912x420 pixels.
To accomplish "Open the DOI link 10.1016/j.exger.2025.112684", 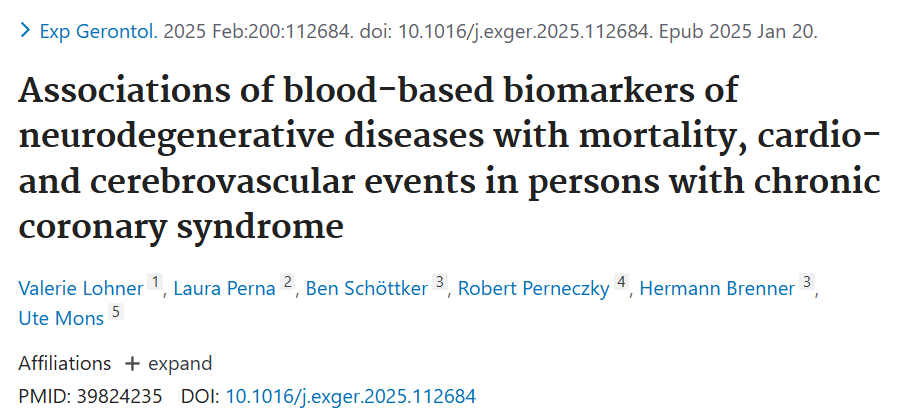I will pos(351,397).
